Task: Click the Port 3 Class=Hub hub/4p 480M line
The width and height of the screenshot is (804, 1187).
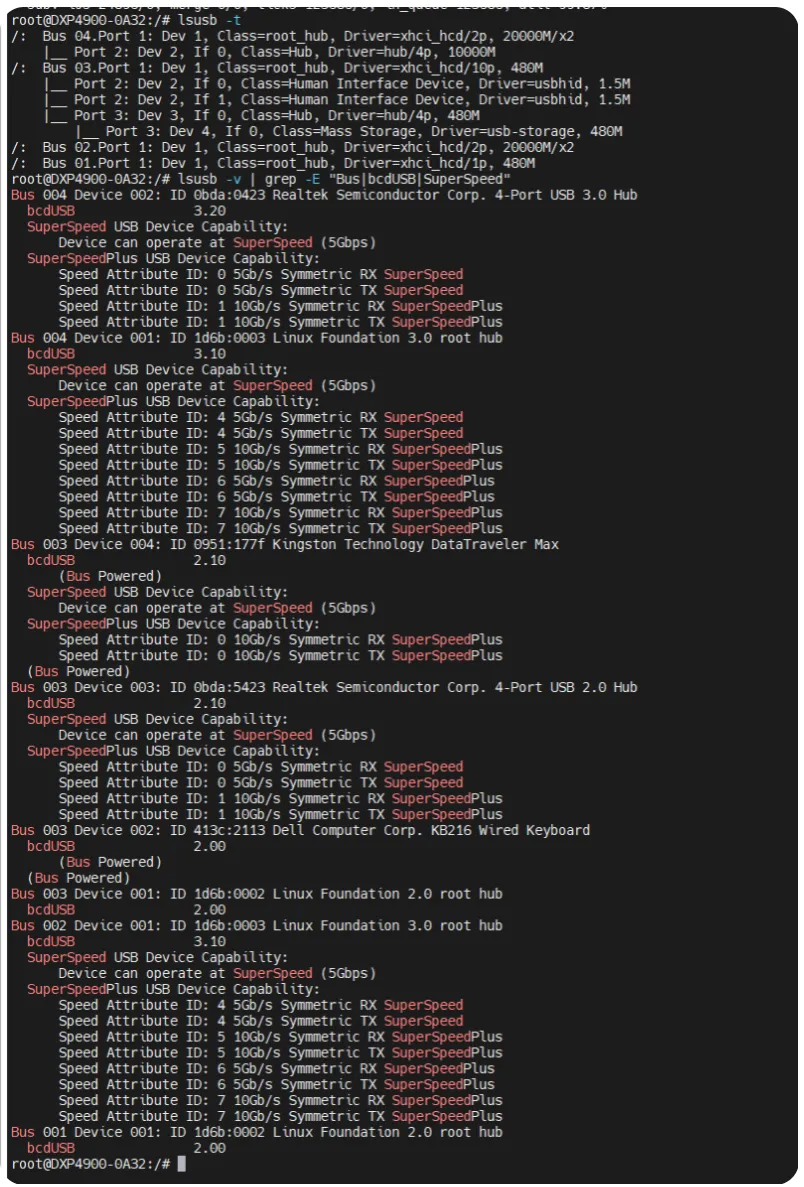Action: (261, 116)
